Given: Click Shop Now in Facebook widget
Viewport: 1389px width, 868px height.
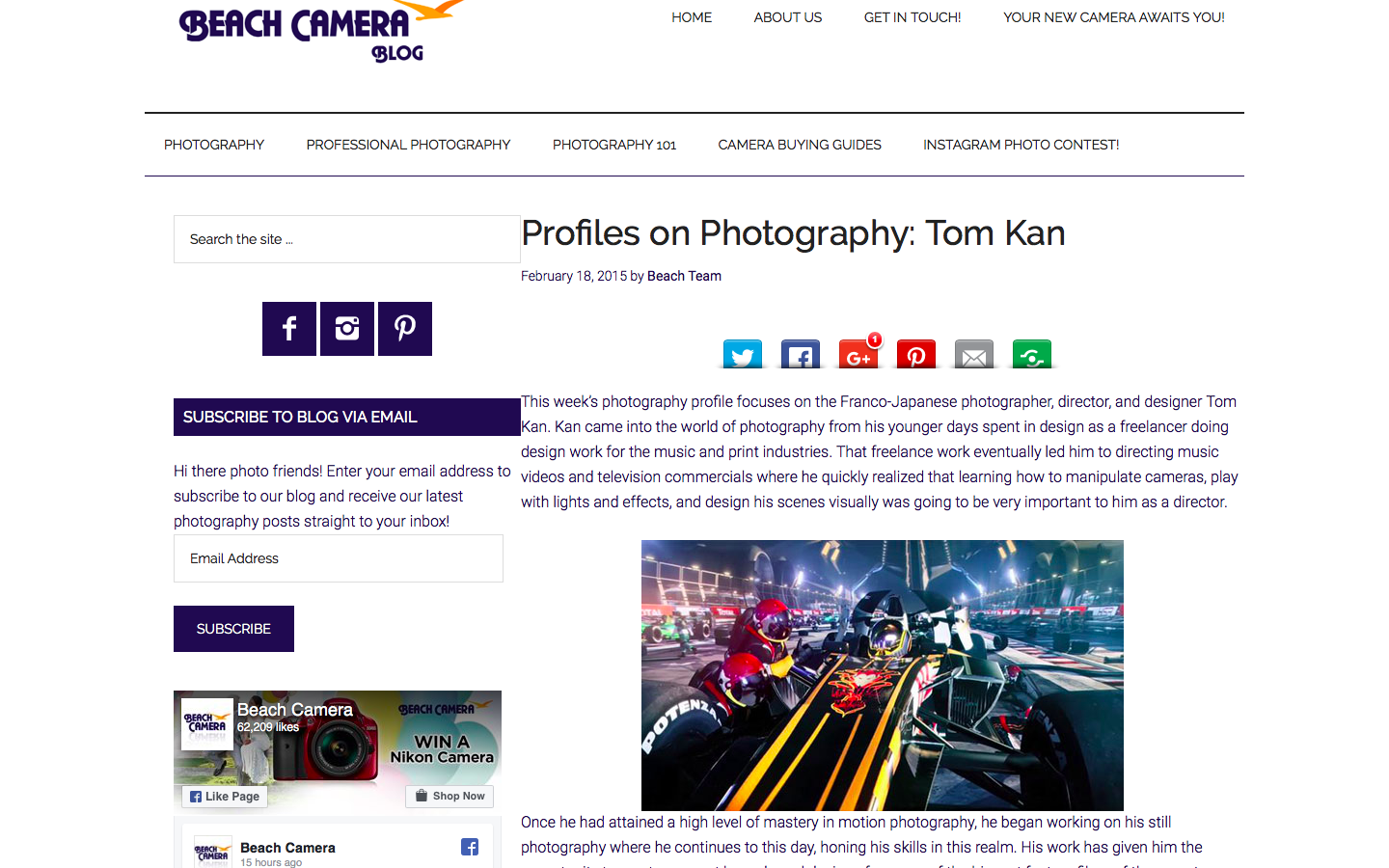Looking at the screenshot, I should [449, 797].
